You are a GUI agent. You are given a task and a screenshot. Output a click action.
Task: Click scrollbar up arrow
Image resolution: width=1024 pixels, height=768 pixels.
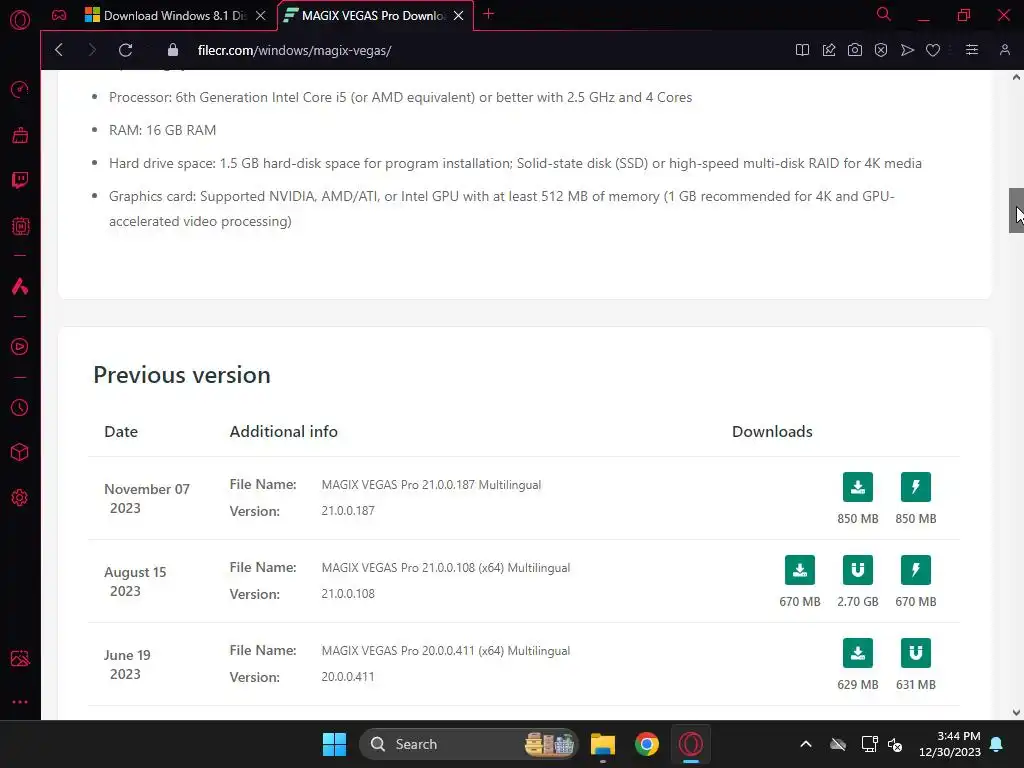(1016, 77)
